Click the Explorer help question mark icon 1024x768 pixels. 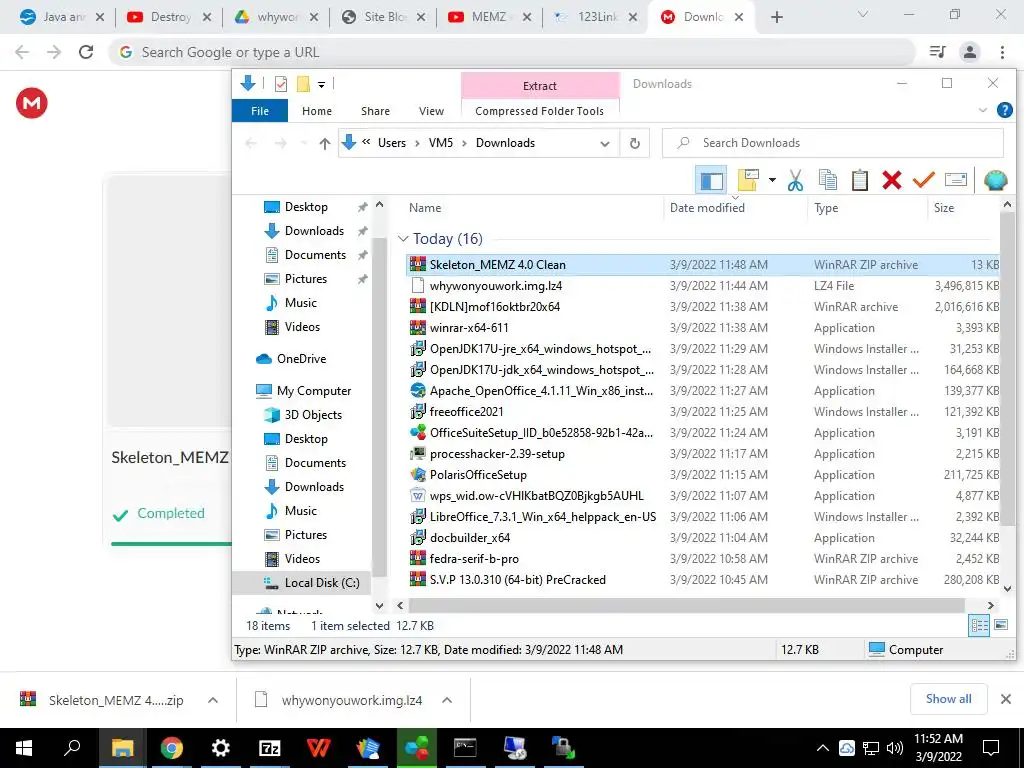tap(1004, 110)
